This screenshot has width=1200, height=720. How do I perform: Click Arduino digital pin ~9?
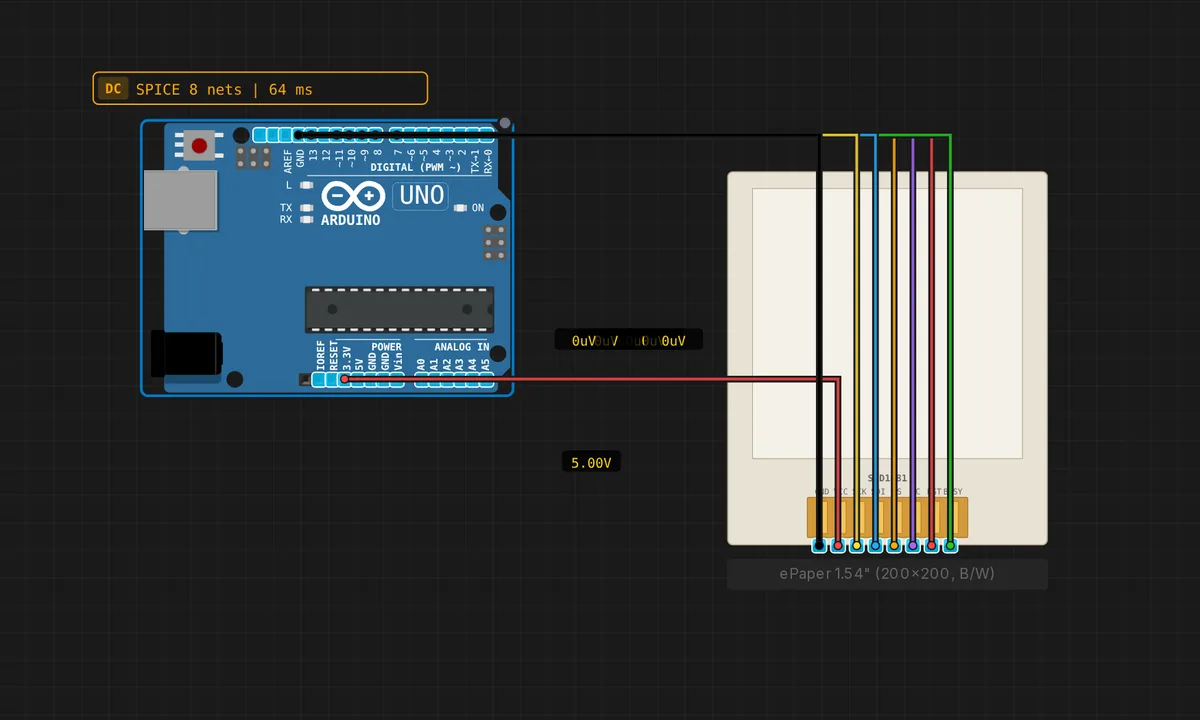tap(363, 135)
